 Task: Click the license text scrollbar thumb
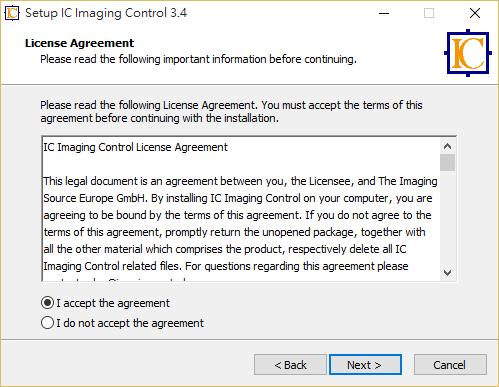pos(447,162)
